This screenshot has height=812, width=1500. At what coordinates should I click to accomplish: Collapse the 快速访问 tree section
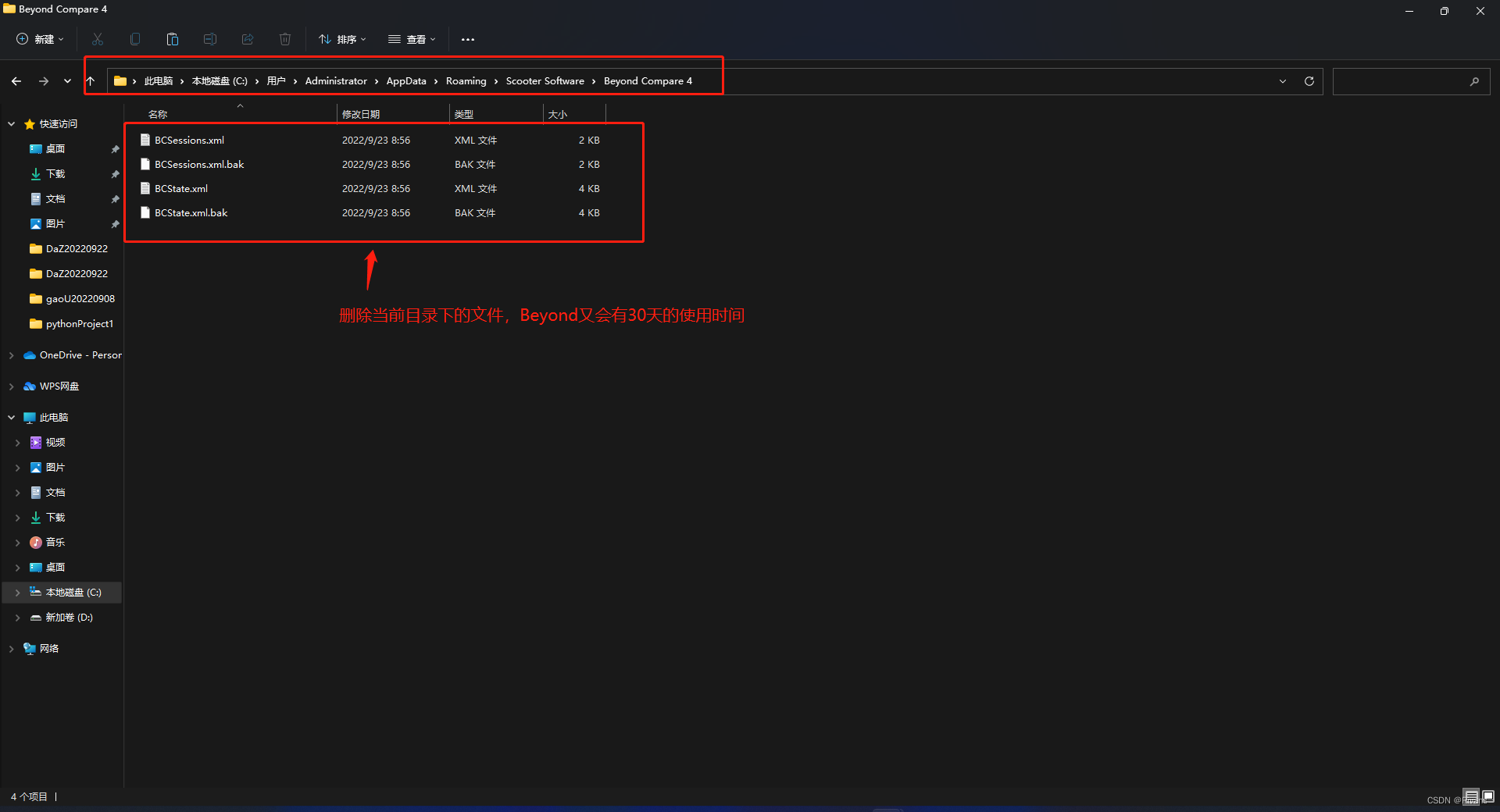(x=12, y=124)
